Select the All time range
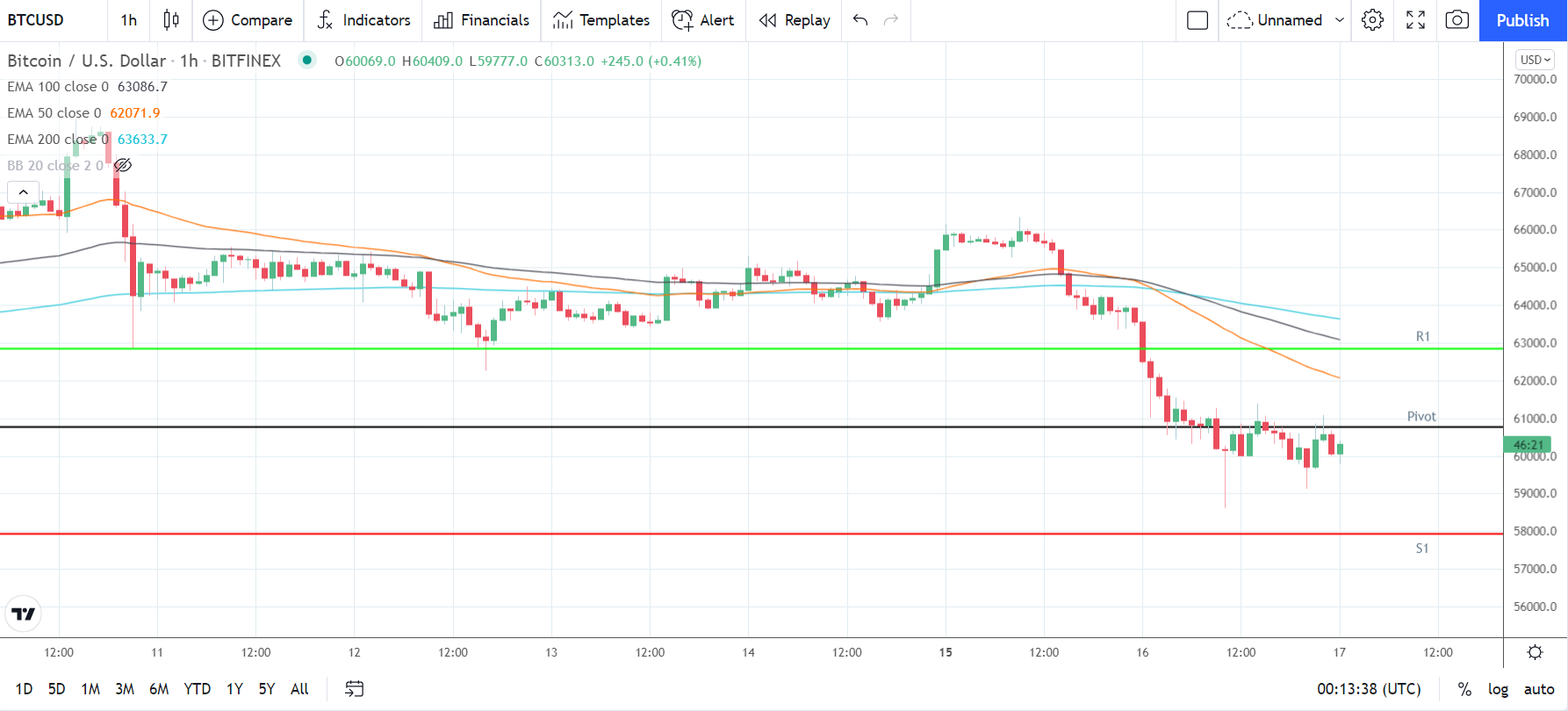 tap(299, 689)
